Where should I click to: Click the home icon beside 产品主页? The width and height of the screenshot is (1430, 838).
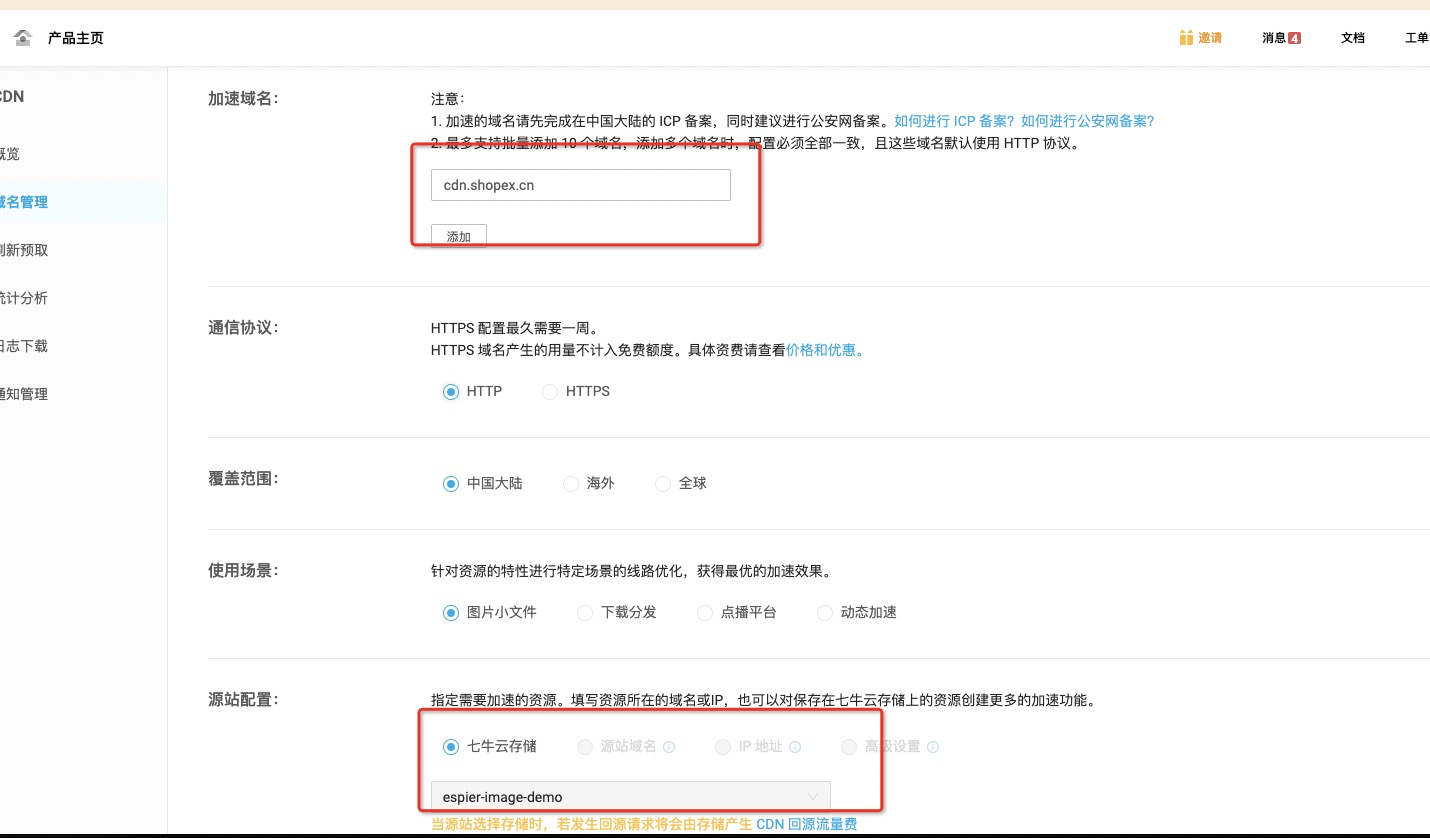pyautogui.click(x=22, y=38)
